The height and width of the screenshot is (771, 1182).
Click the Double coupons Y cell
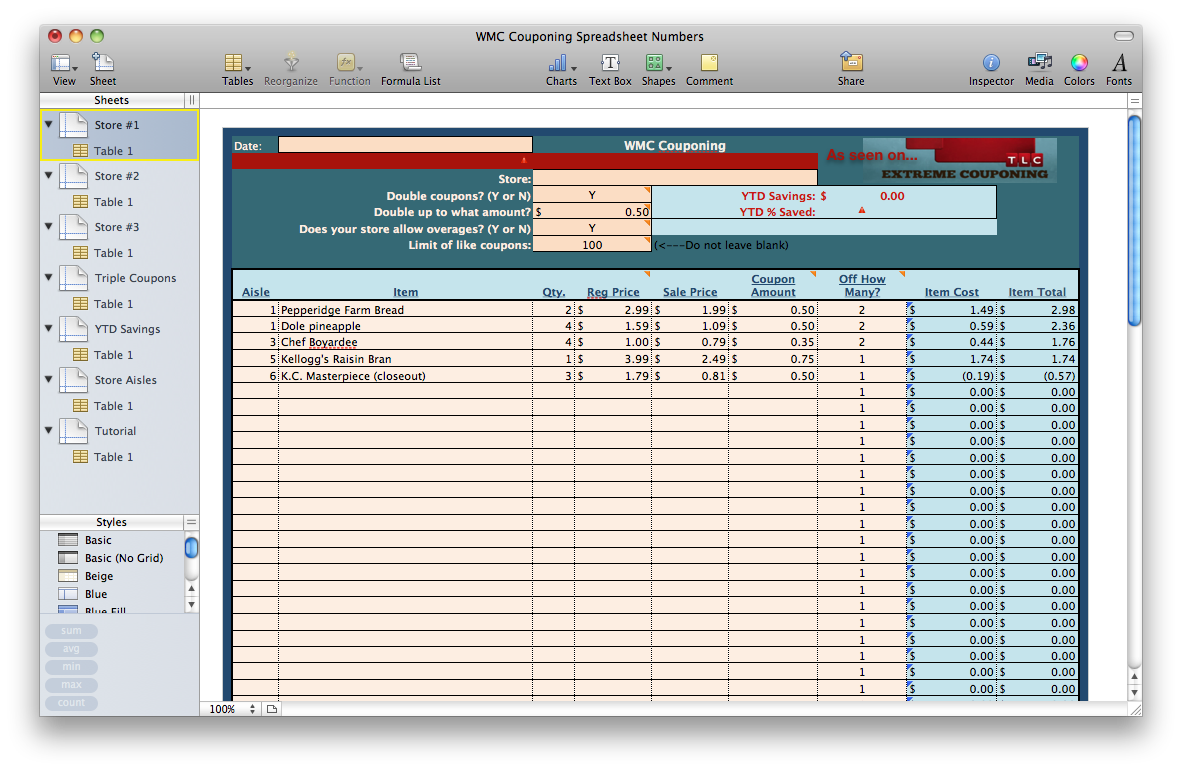click(x=592, y=195)
